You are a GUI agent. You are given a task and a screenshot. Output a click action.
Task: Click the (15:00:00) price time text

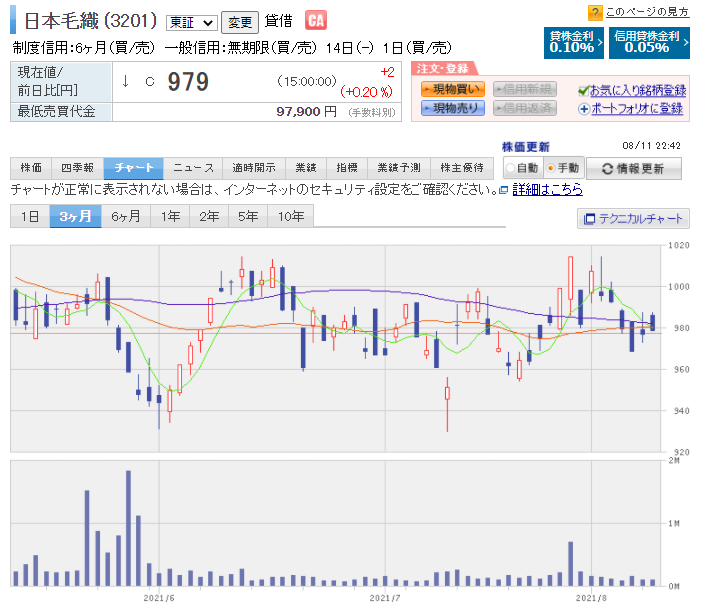307,81
